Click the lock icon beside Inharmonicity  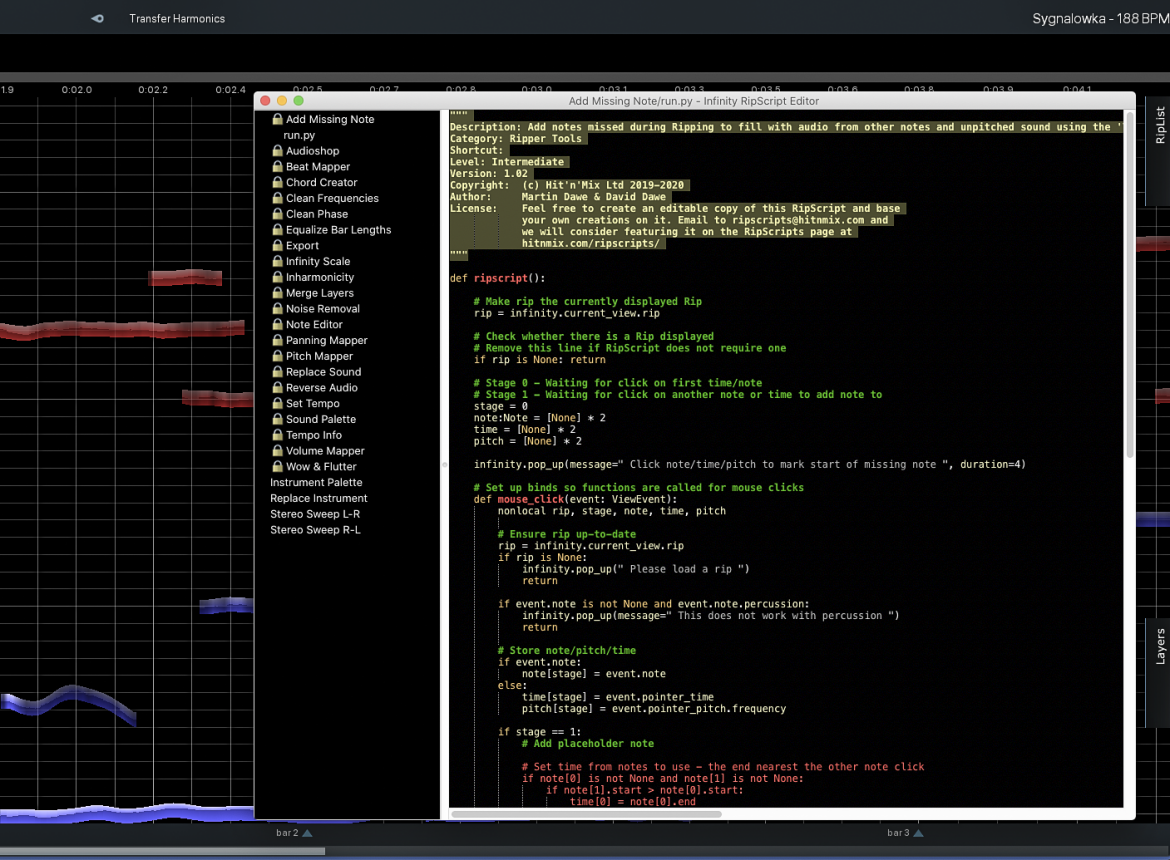click(277, 276)
